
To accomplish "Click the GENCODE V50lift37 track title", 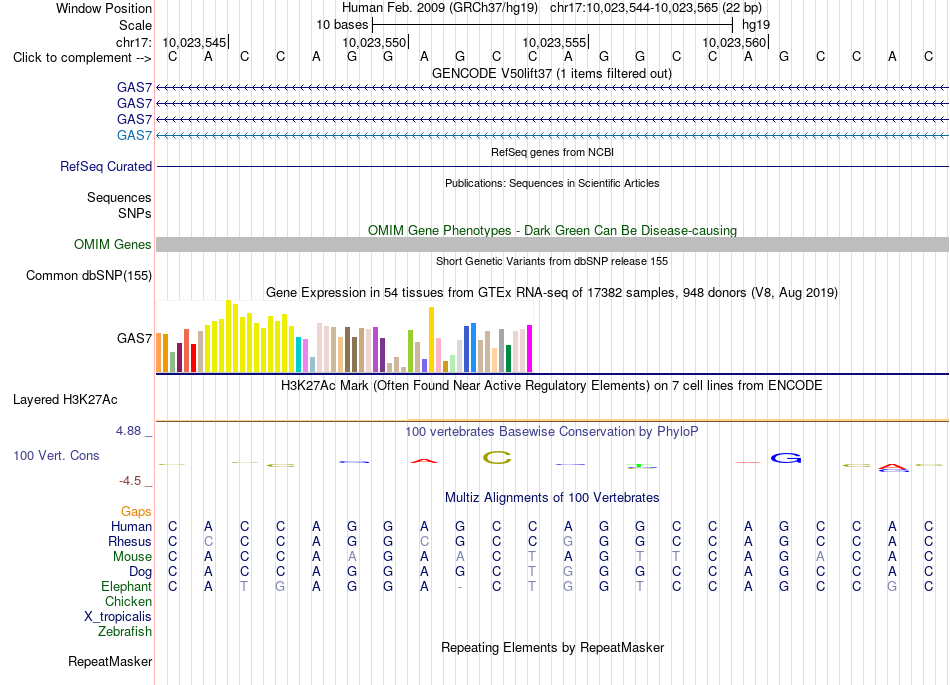I will tap(552, 73).
